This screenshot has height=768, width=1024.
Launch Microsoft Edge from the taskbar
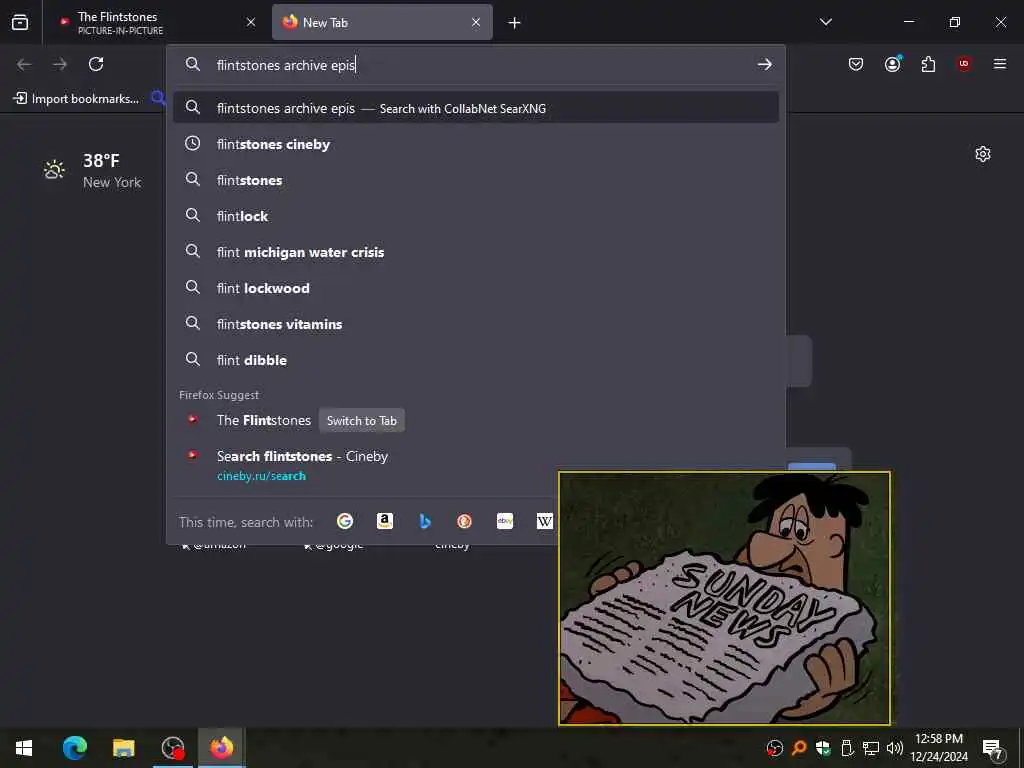pos(74,748)
